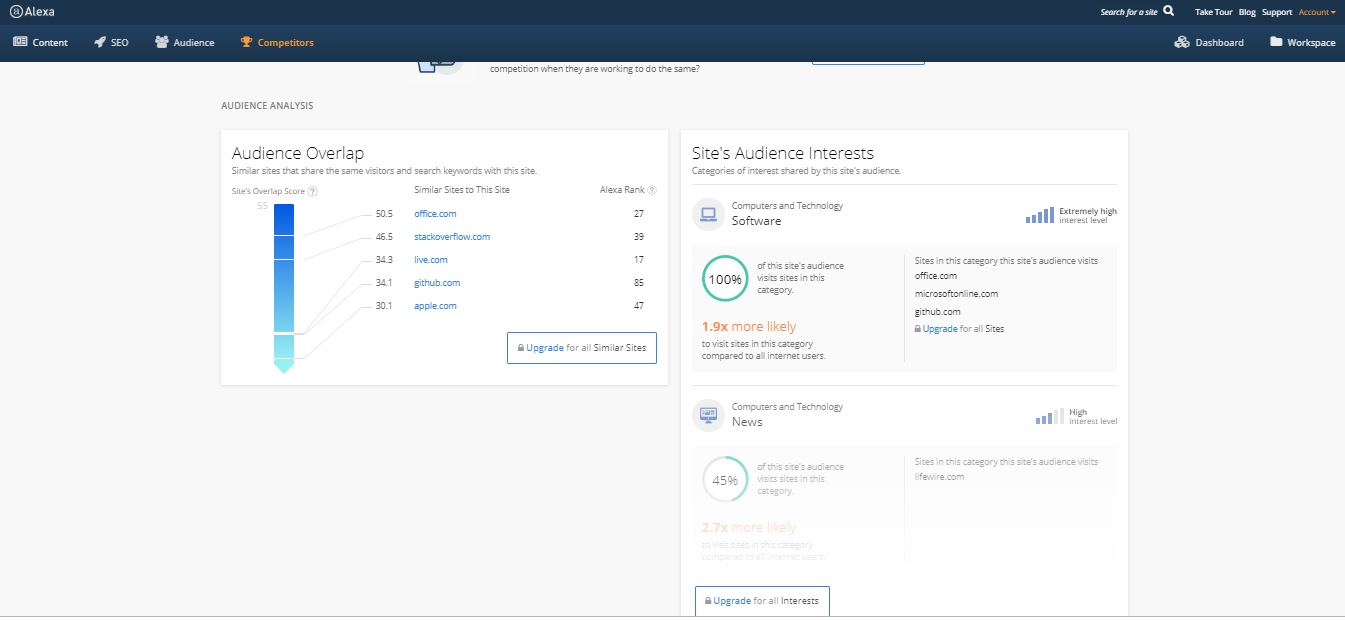Click the Audience Overlap heading

coord(298,153)
